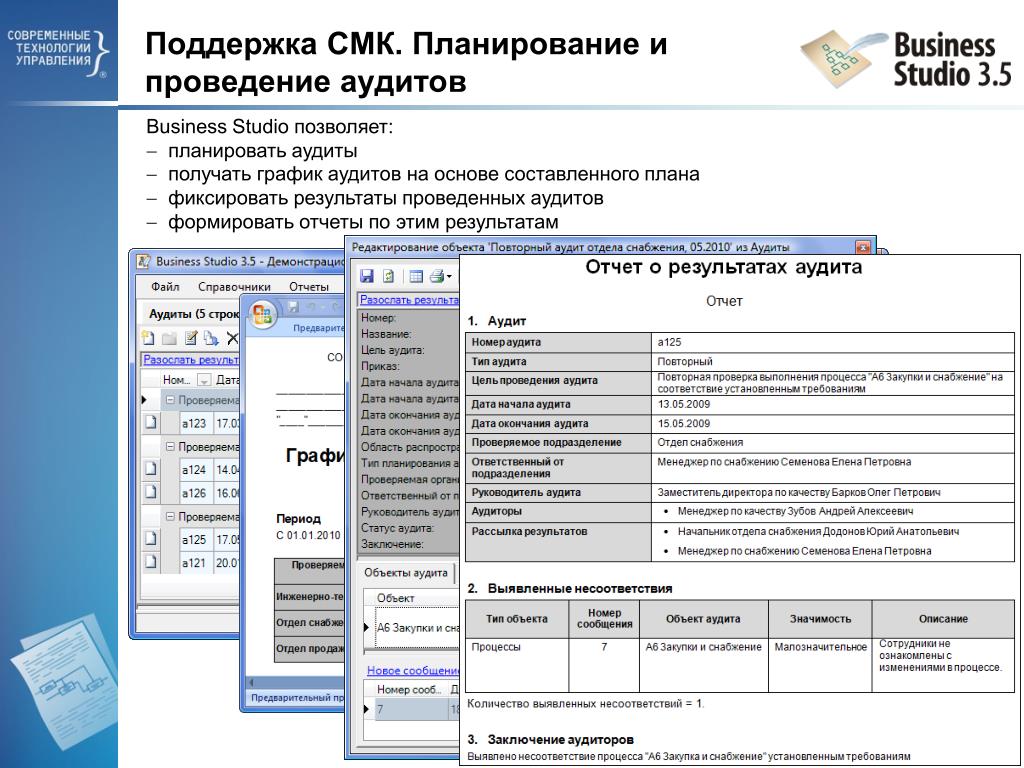Click the refresh icon in the editing window toolbar

389,276
